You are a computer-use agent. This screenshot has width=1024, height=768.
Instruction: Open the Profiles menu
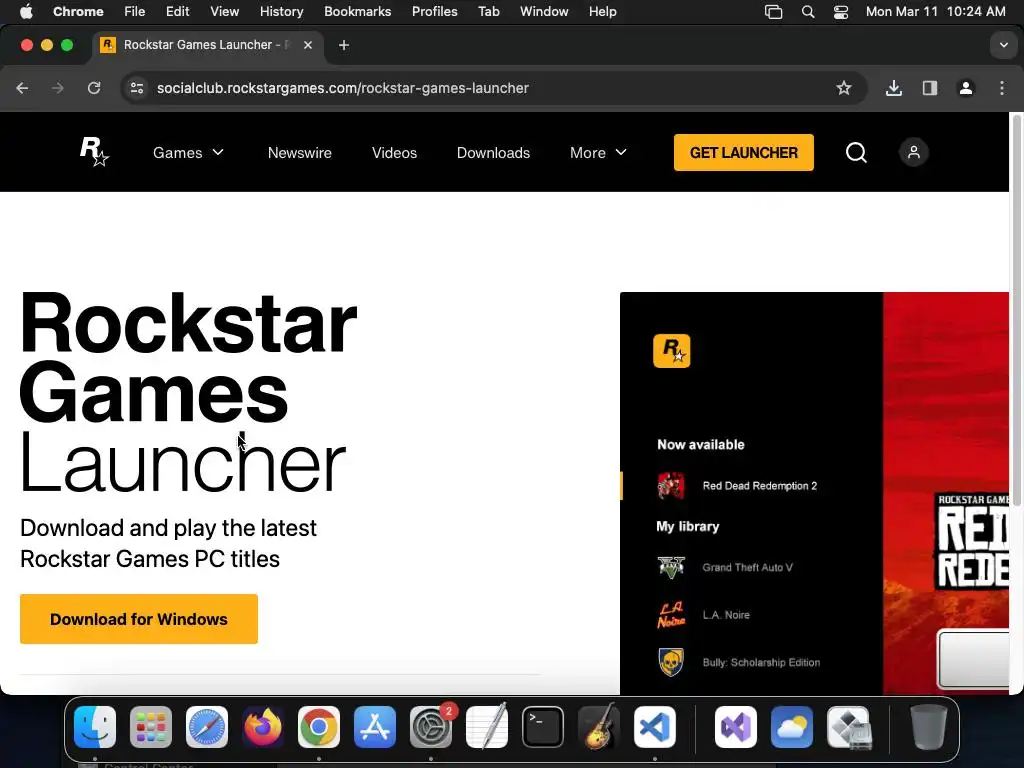[434, 11]
